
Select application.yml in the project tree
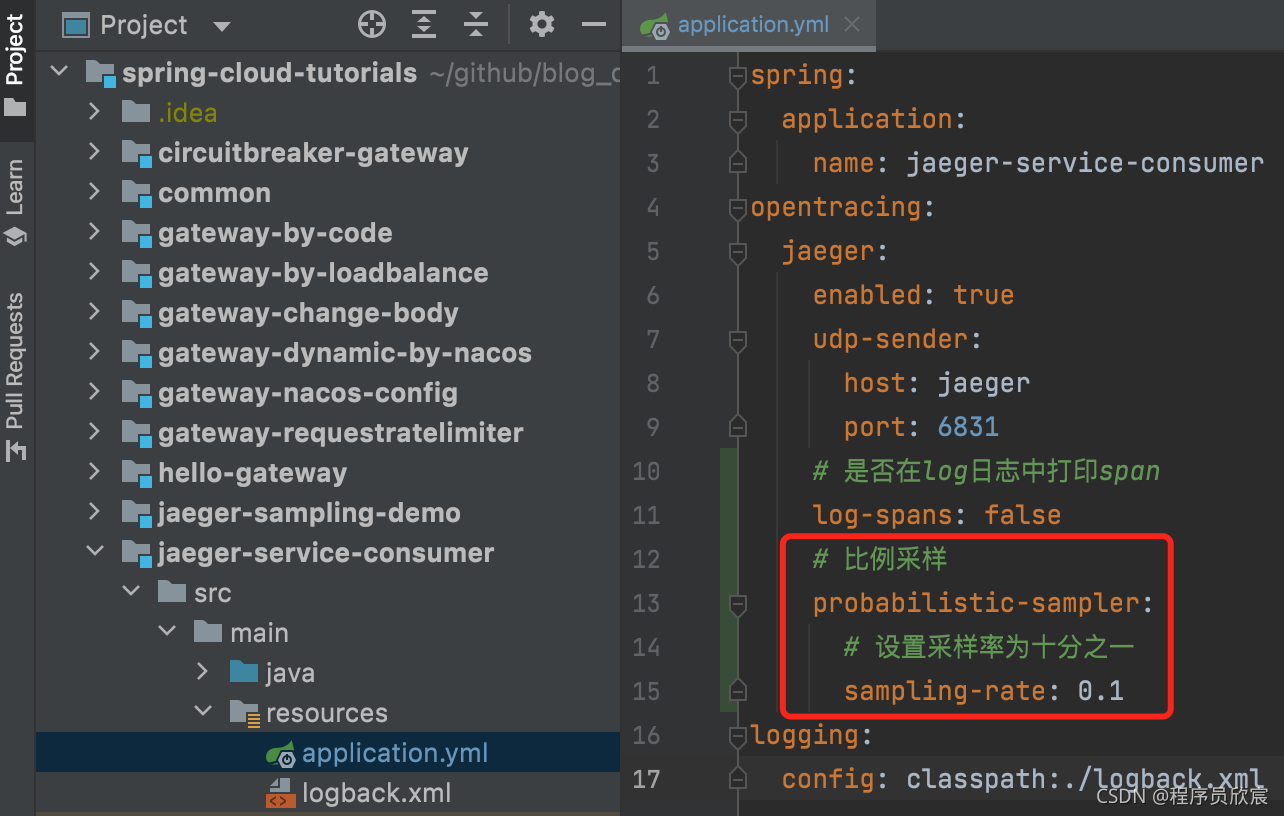point(395,753)
